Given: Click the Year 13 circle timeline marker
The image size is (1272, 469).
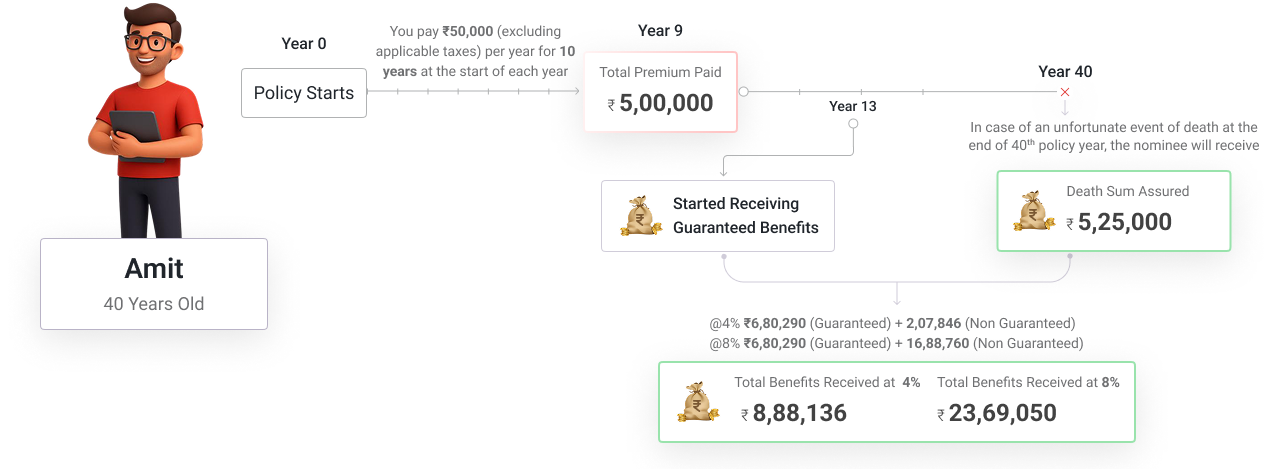Looking at the screenshot, I should (853, 124).
